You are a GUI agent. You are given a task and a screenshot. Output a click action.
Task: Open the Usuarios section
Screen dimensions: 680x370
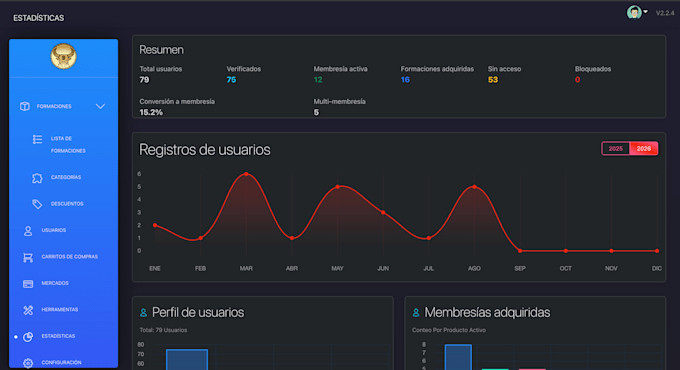54,230
